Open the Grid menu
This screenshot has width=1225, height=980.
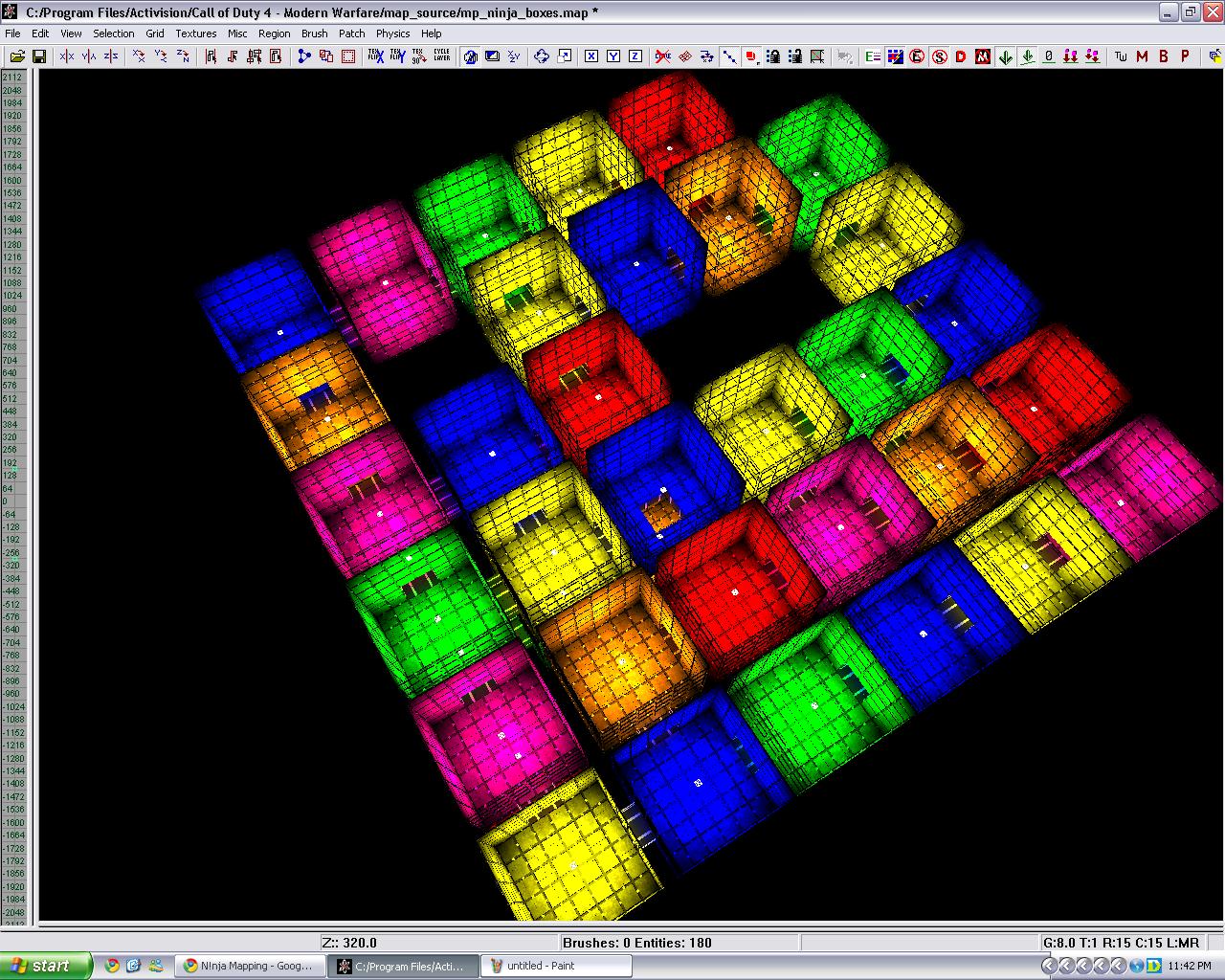[155, 33]
